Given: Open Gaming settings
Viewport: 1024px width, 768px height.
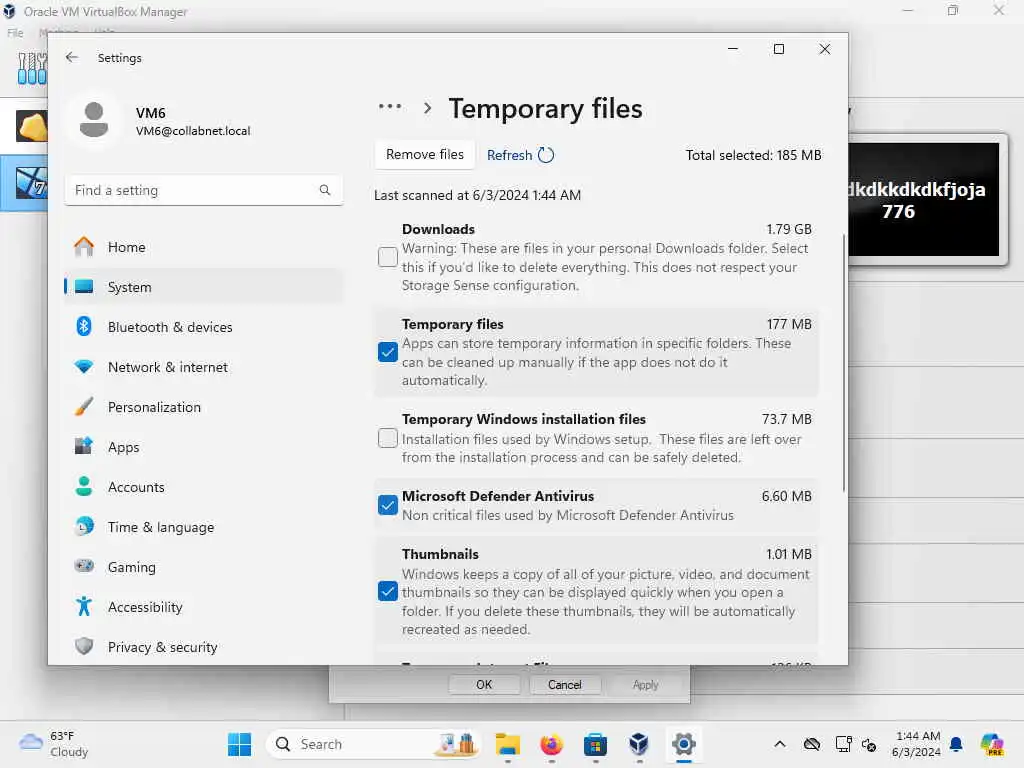Looking at the screenshot, I should 204,567.
